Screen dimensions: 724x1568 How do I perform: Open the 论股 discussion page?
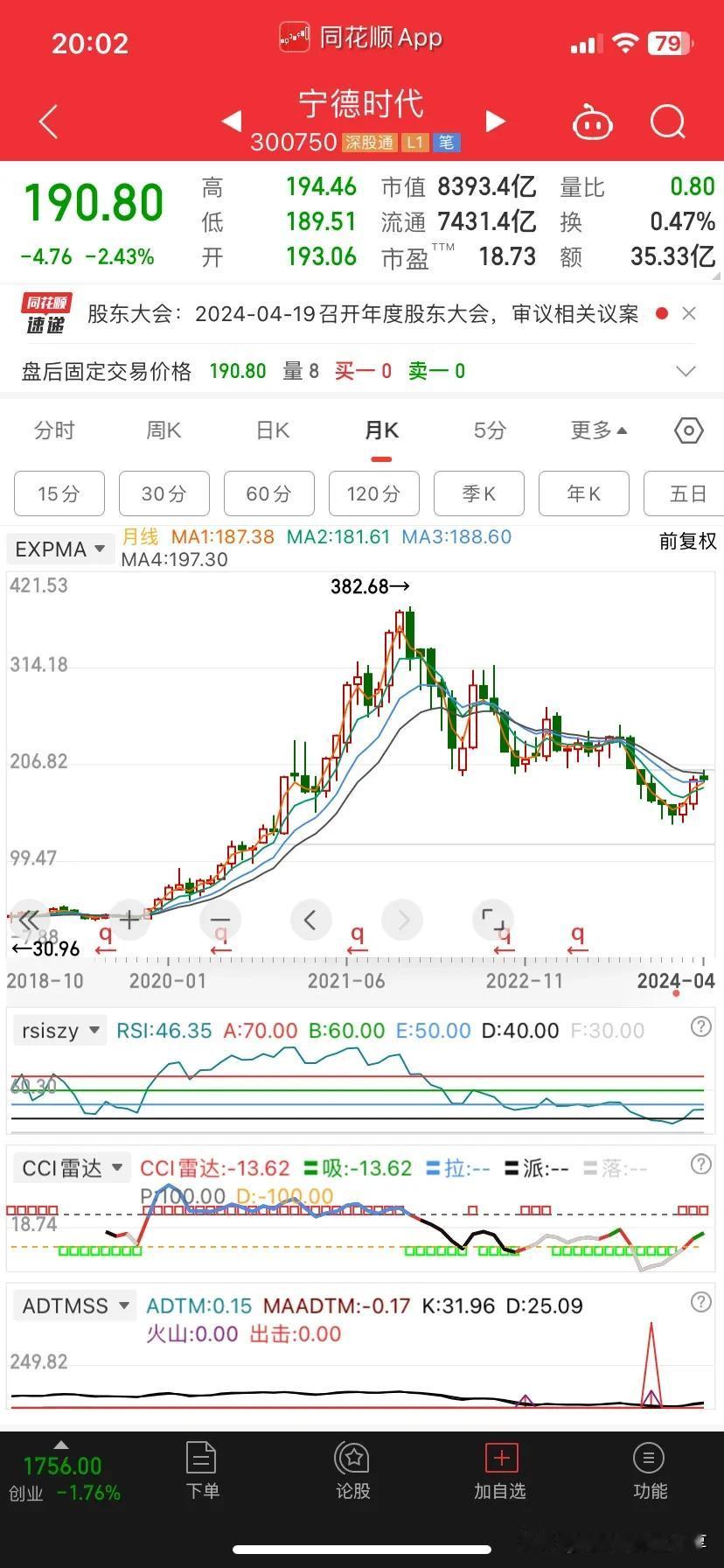(353, 1472)
